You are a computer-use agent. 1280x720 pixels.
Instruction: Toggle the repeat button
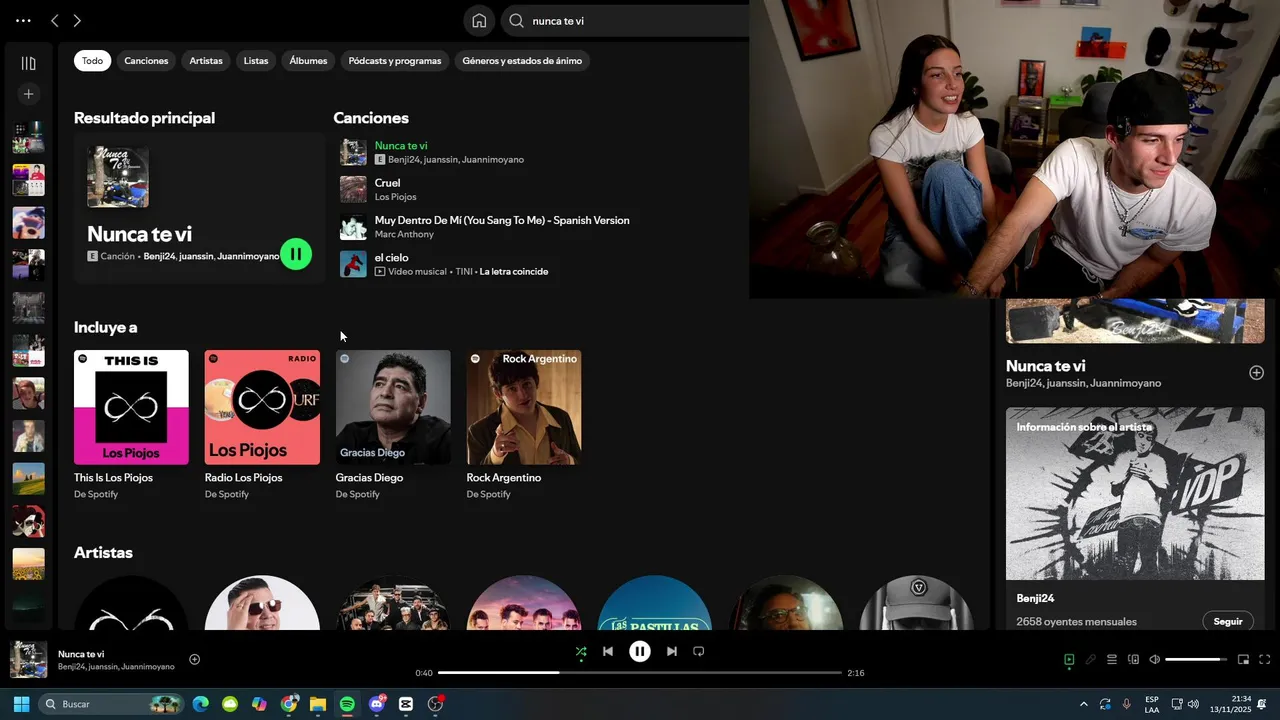pos(699,651)
